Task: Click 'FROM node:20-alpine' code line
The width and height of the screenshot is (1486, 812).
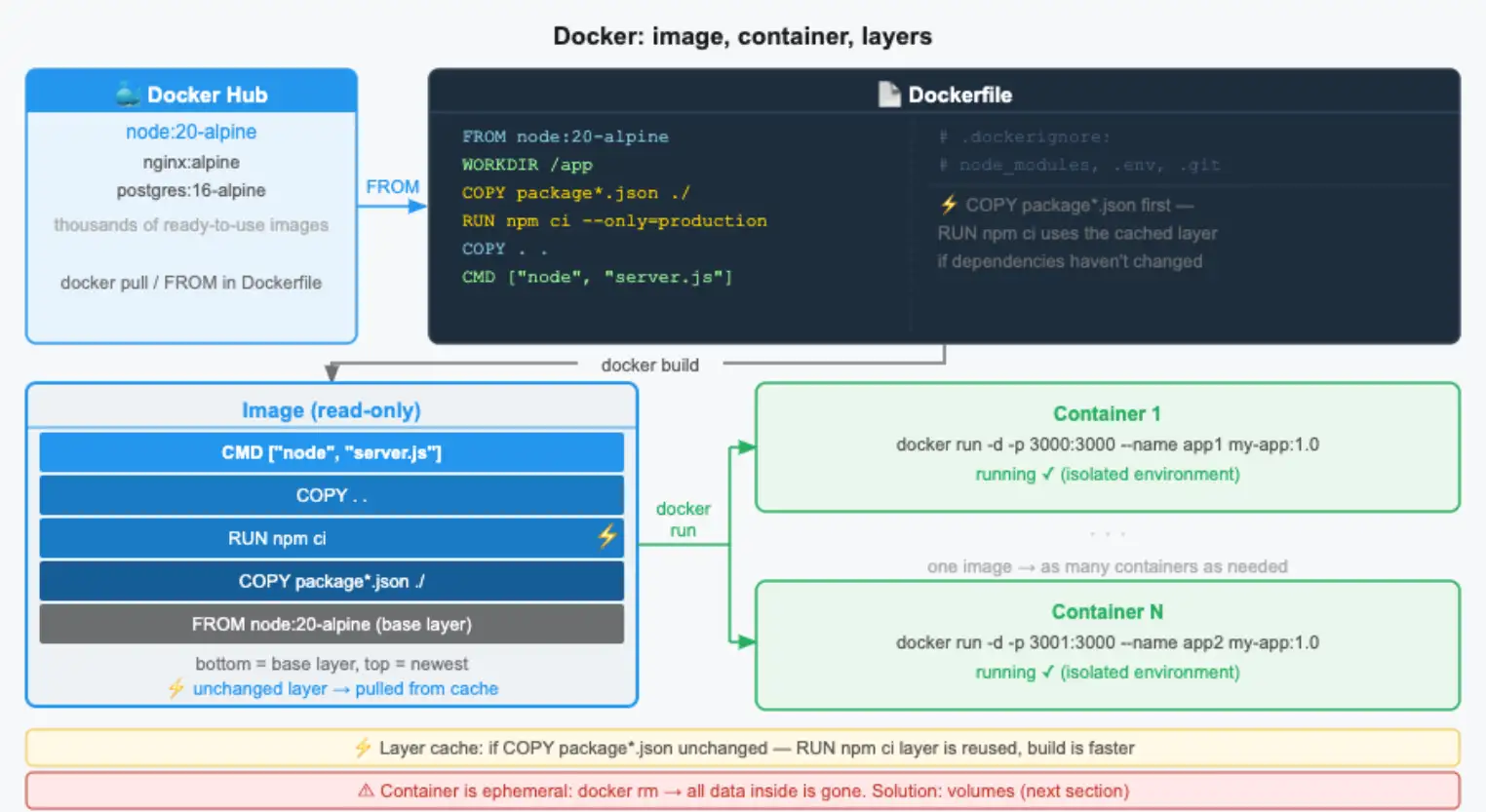Action: (x=566, y=136)
